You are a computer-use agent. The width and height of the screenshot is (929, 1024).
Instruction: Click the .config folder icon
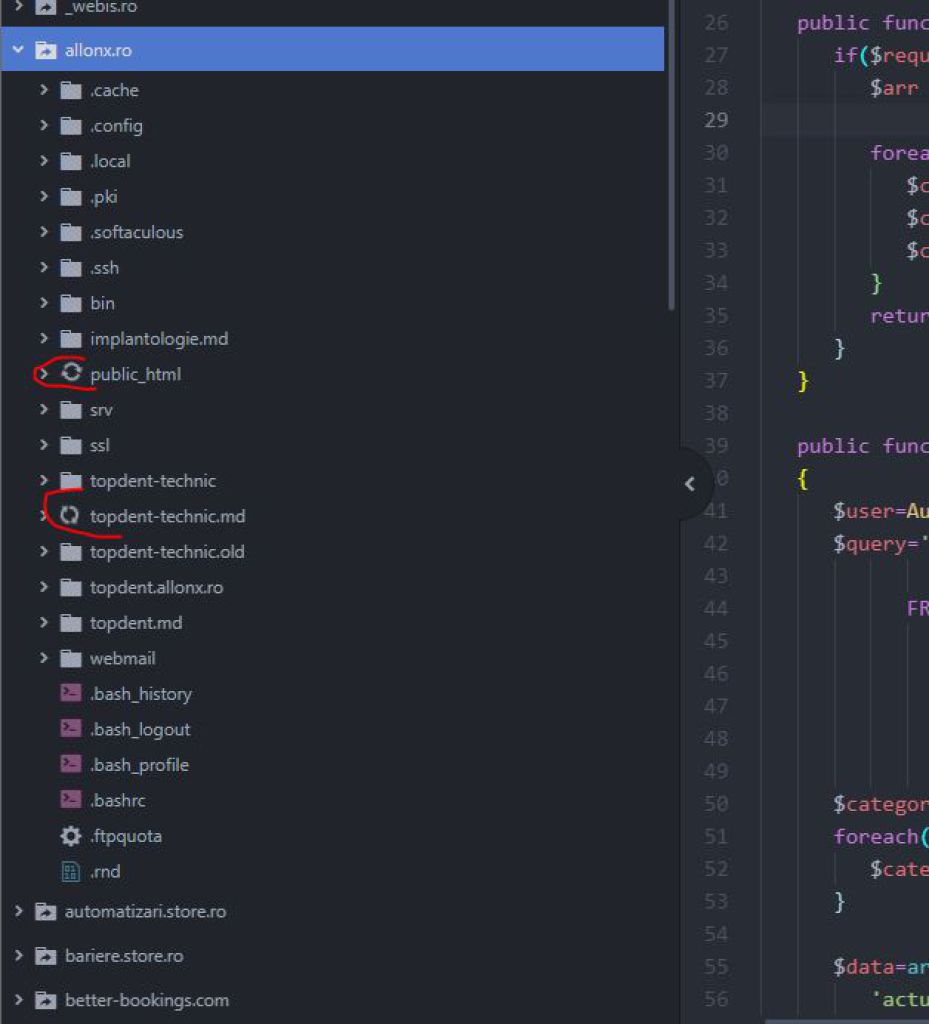click(71, 125)
